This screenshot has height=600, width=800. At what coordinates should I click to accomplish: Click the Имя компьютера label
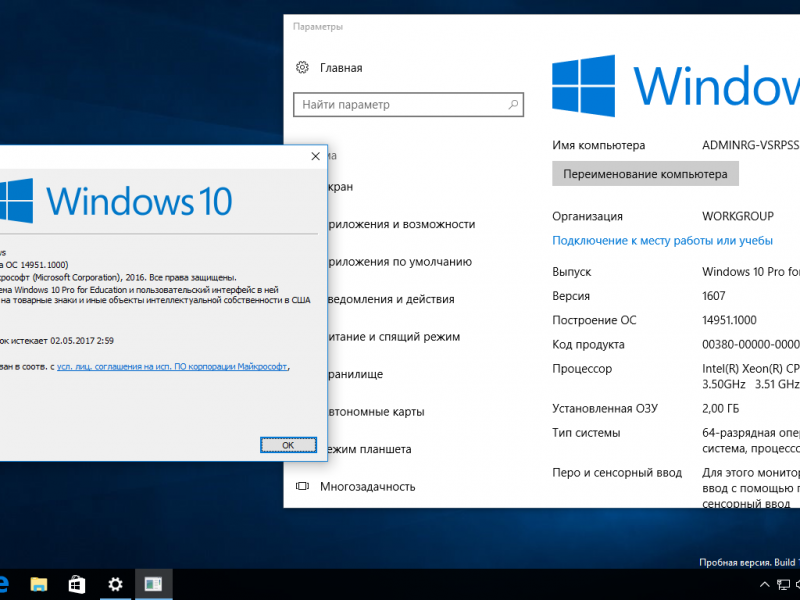pos(598,145)
